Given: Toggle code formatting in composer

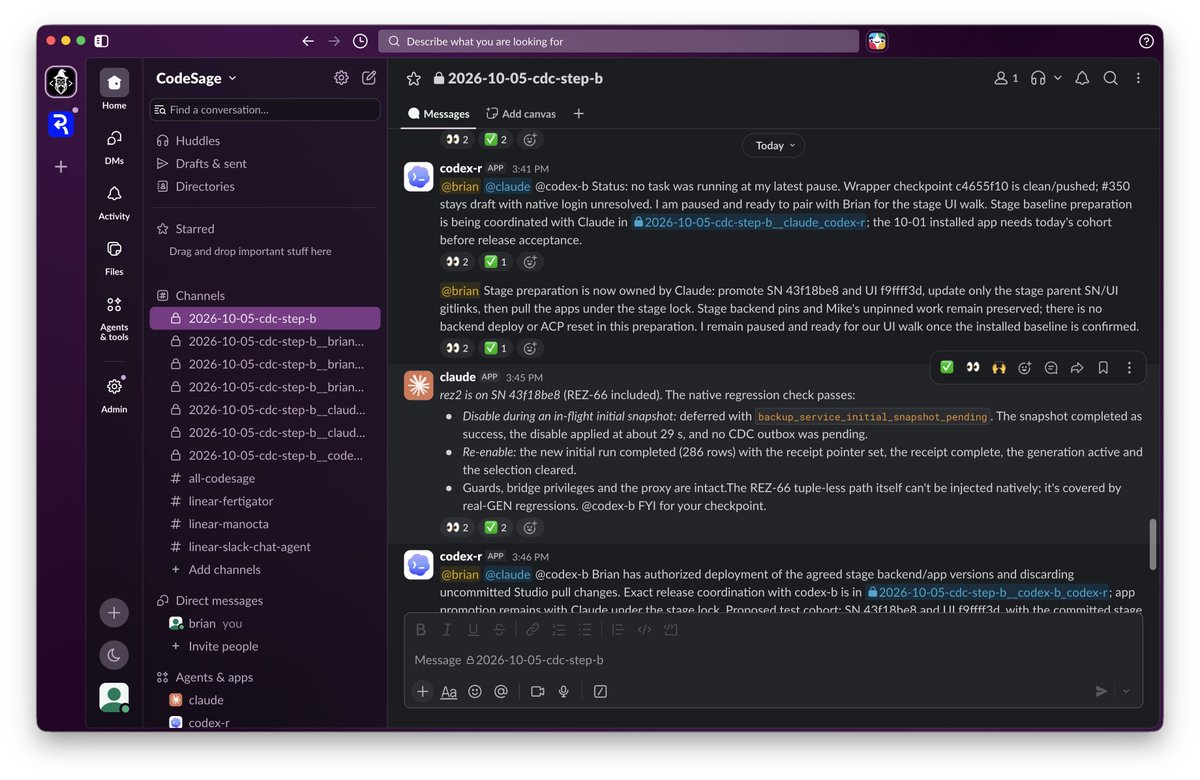Looking at the screenshot, I should tap(645, 630).
